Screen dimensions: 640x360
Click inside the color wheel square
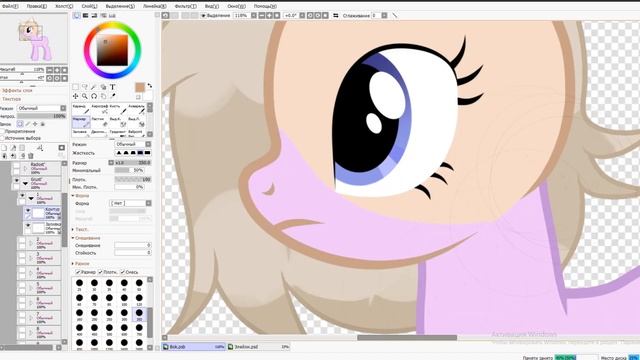112,50
